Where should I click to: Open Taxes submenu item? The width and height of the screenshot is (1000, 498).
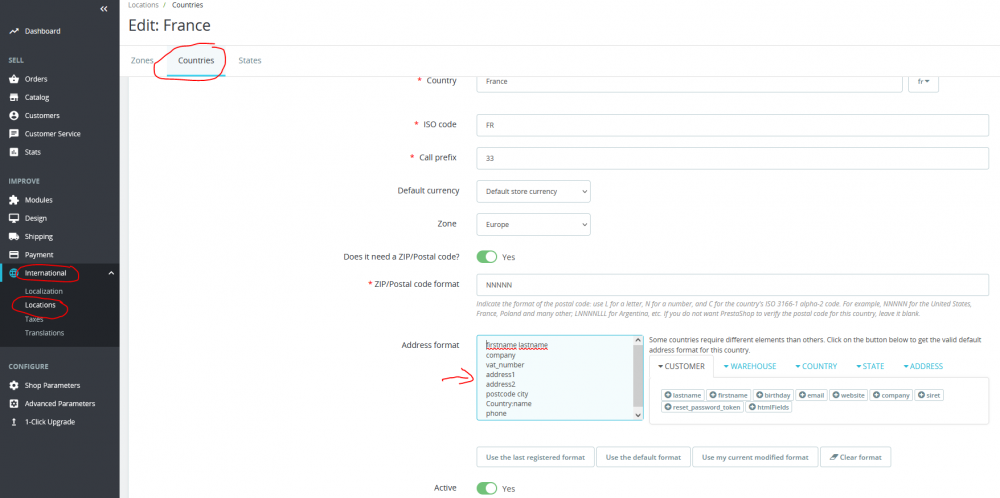pyautogui.click(x=34, y=319)
